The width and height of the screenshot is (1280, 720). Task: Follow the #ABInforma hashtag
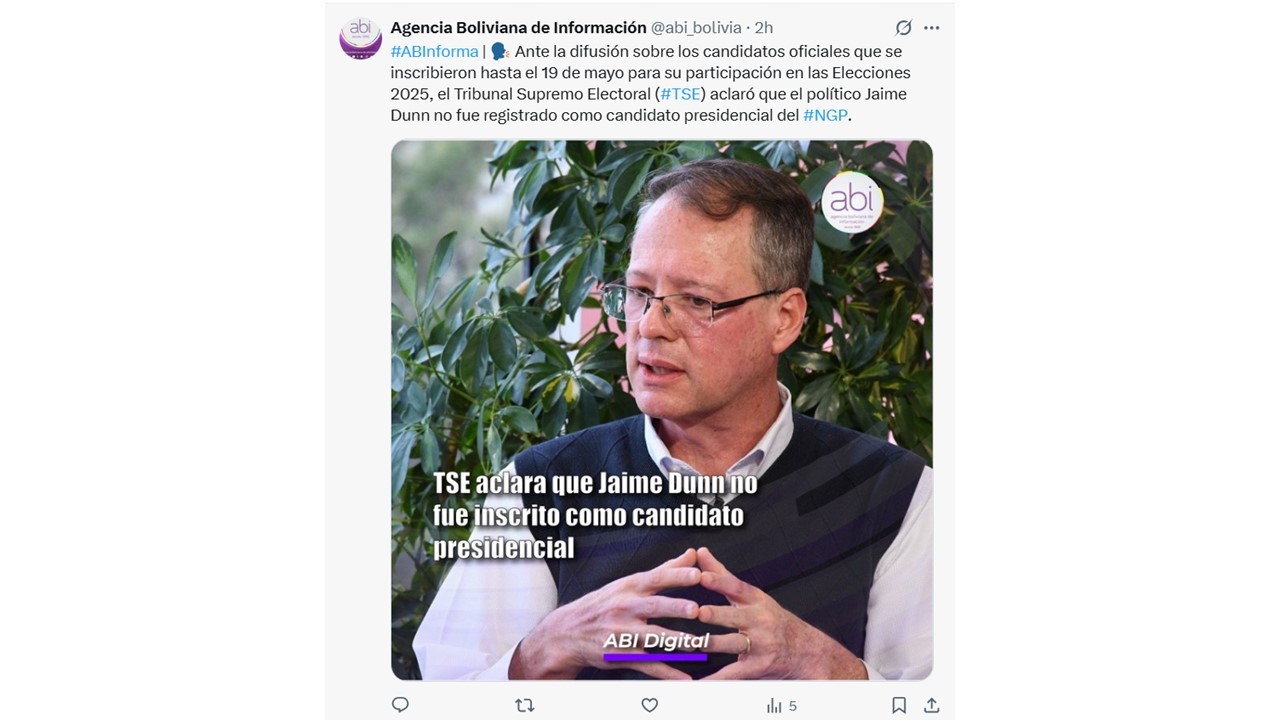pos(434,51)
